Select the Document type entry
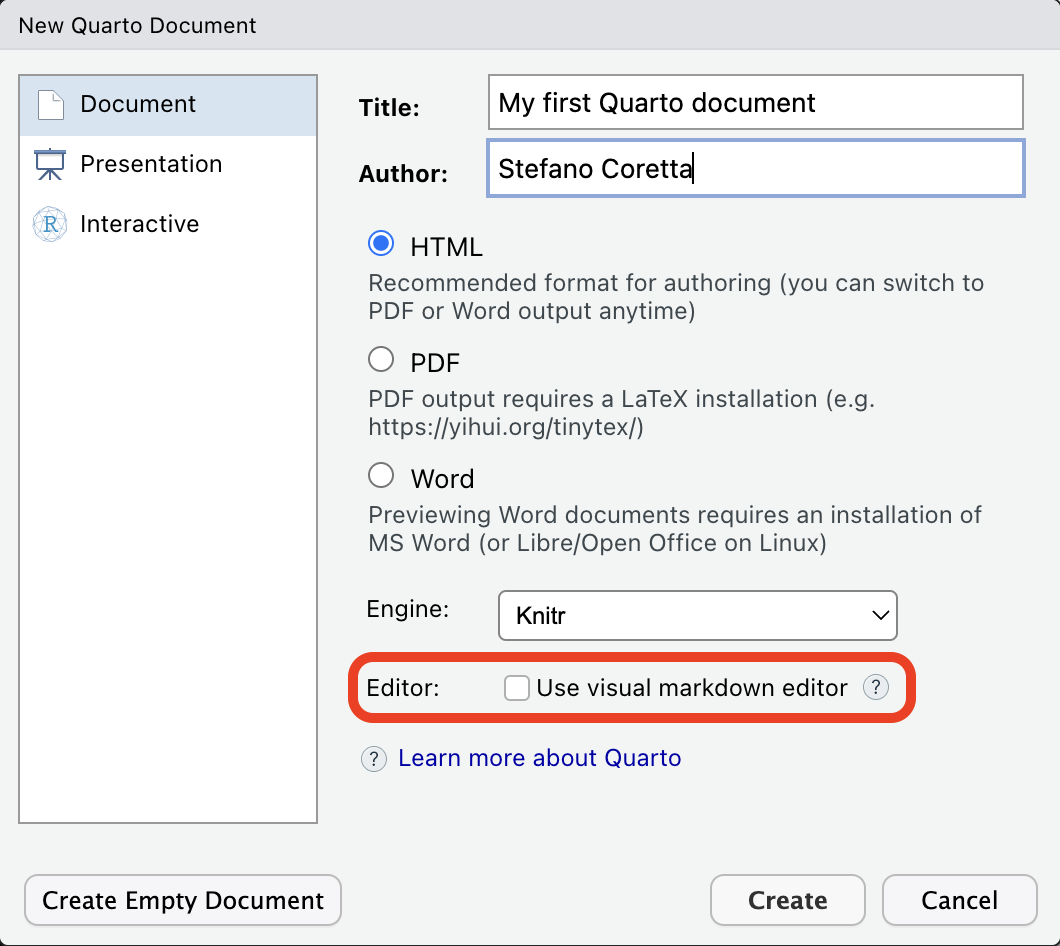The image size is (1060, 946). coord(168,105)
